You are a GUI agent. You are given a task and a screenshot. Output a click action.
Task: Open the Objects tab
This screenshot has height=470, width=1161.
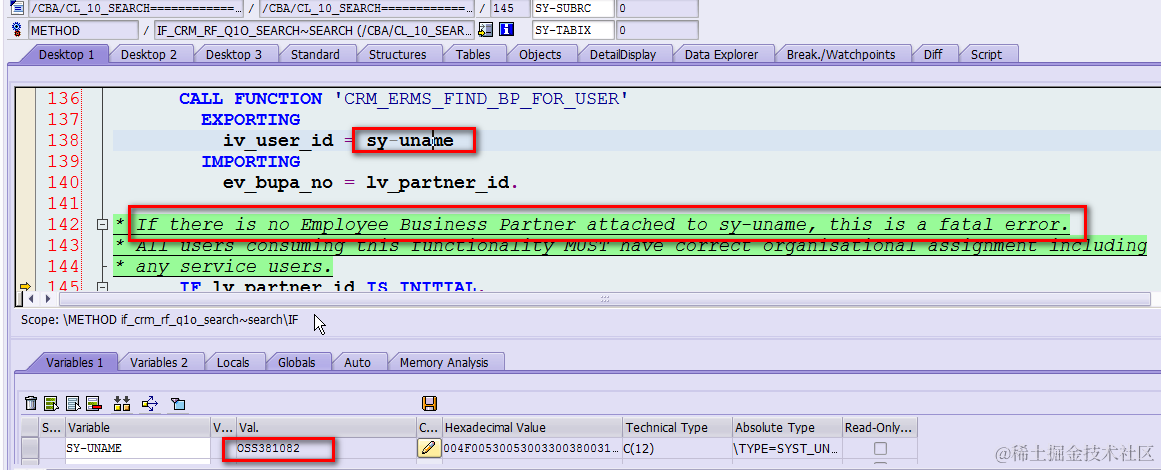point(541,54)
